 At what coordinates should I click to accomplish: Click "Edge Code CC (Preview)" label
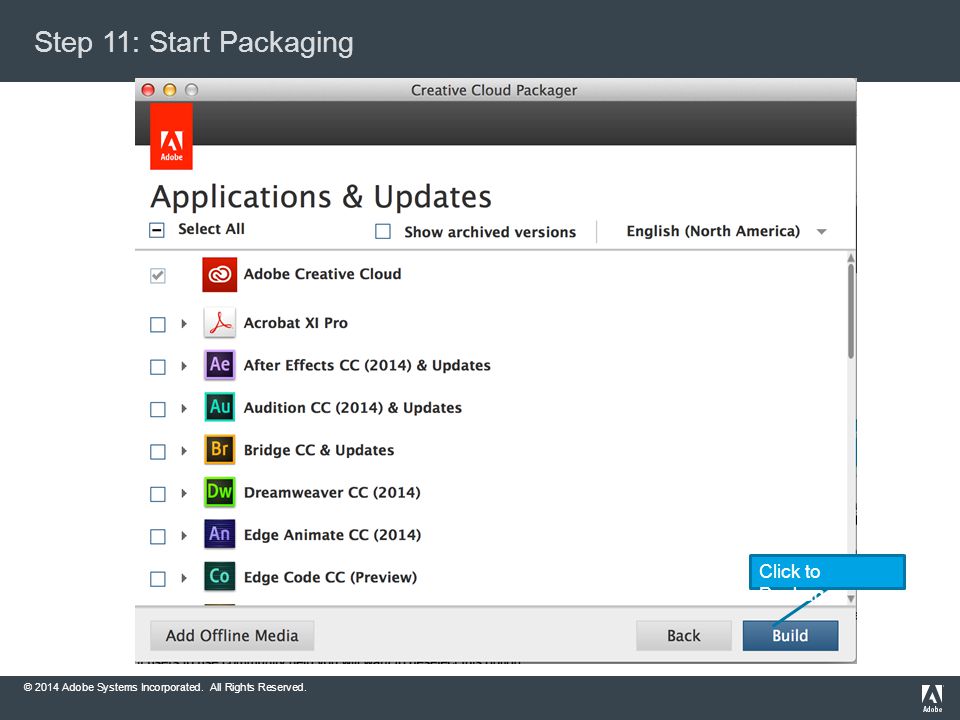coord(330,577)
